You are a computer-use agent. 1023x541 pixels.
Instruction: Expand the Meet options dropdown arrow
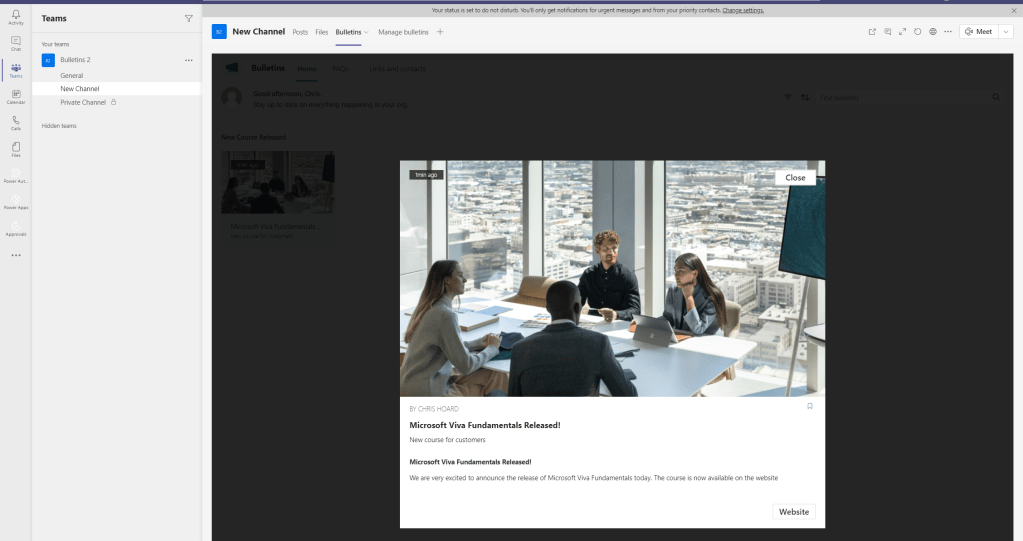tap(1005, 32)
